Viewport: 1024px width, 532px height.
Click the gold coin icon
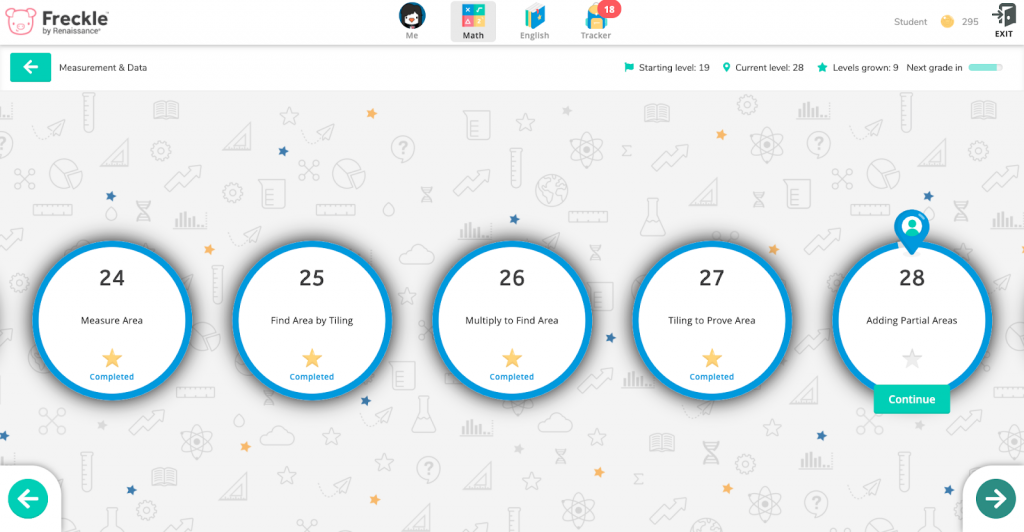pos(947,22)
